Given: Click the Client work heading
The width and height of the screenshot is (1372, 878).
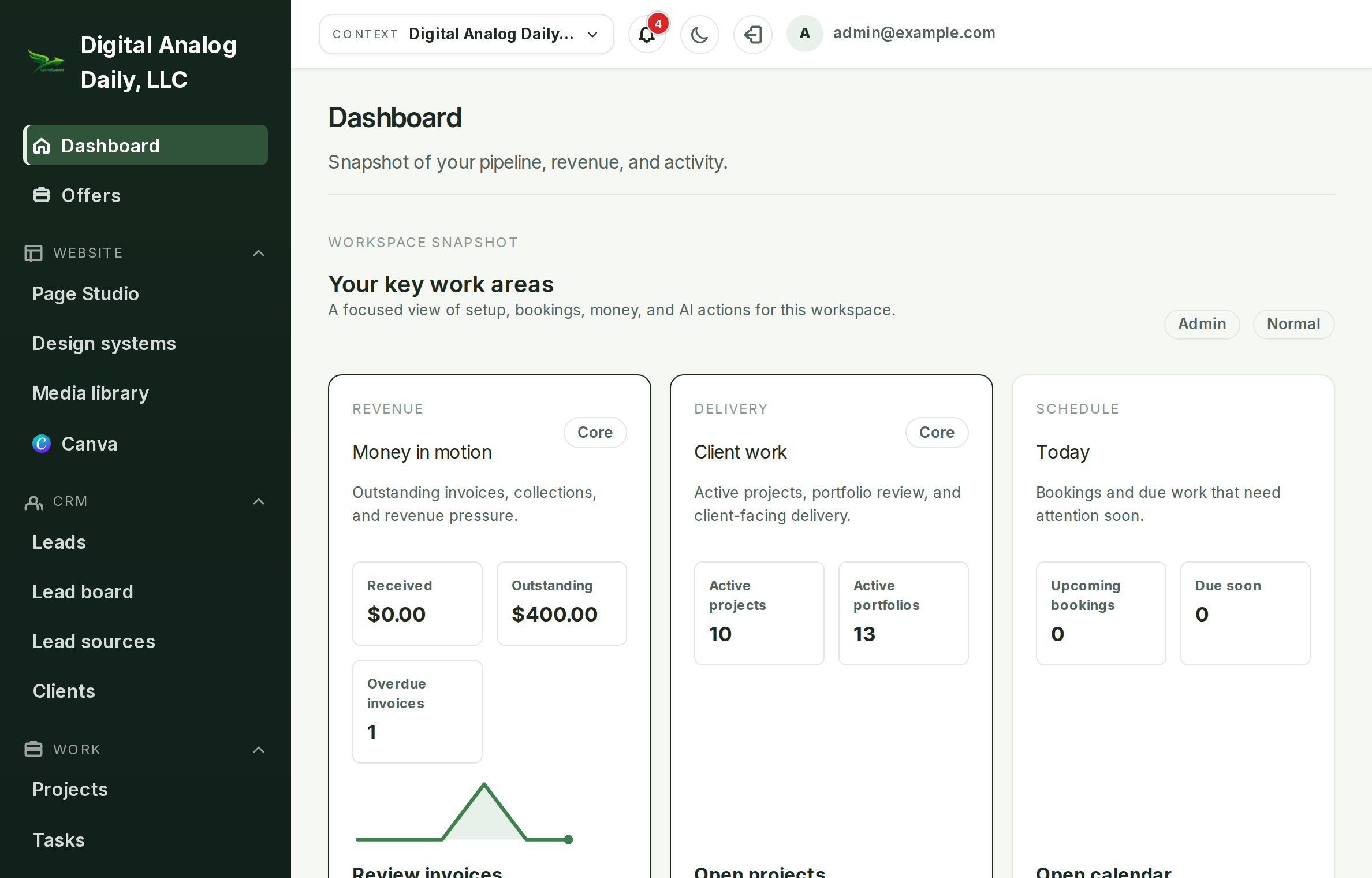Looking at the screenshot, I should [740, 452].
